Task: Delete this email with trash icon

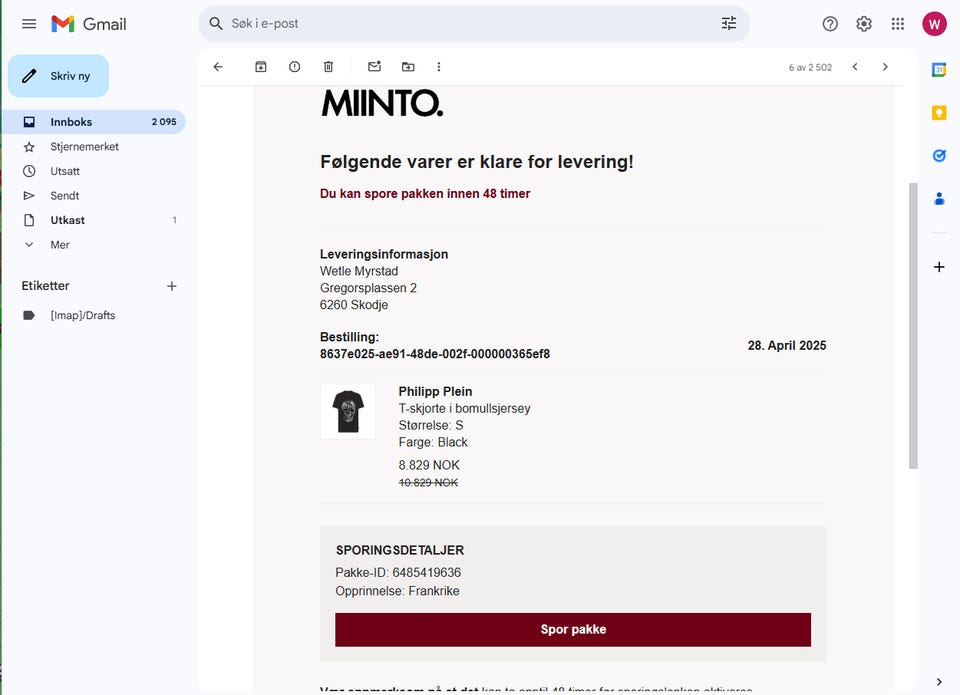Action: click(328, 67)
